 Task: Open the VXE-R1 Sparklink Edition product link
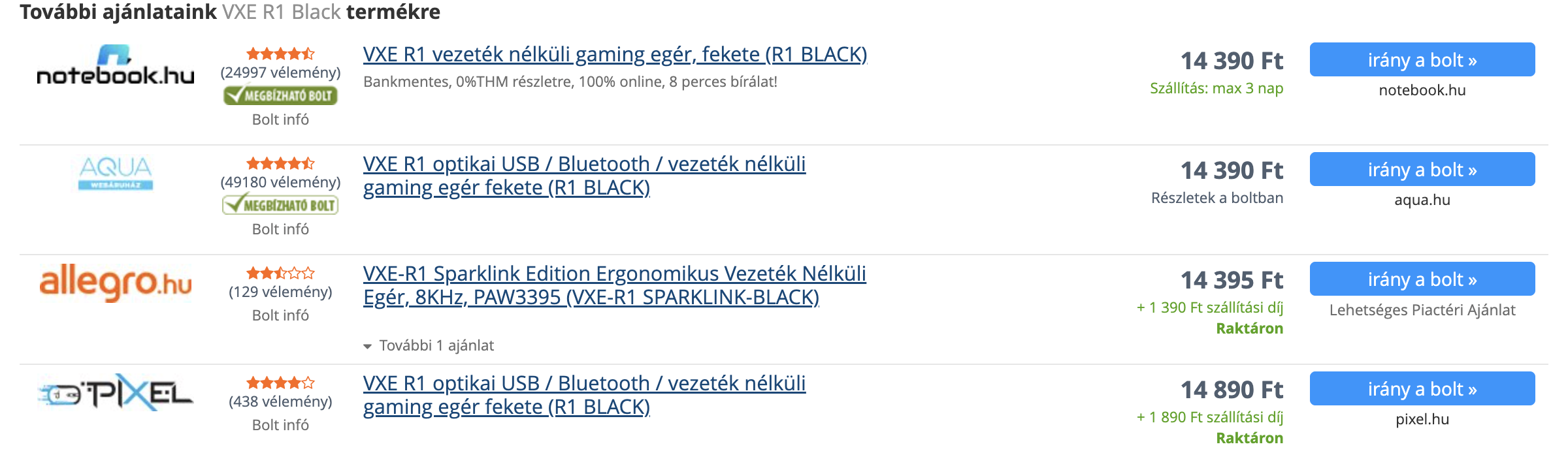(614, 285)
